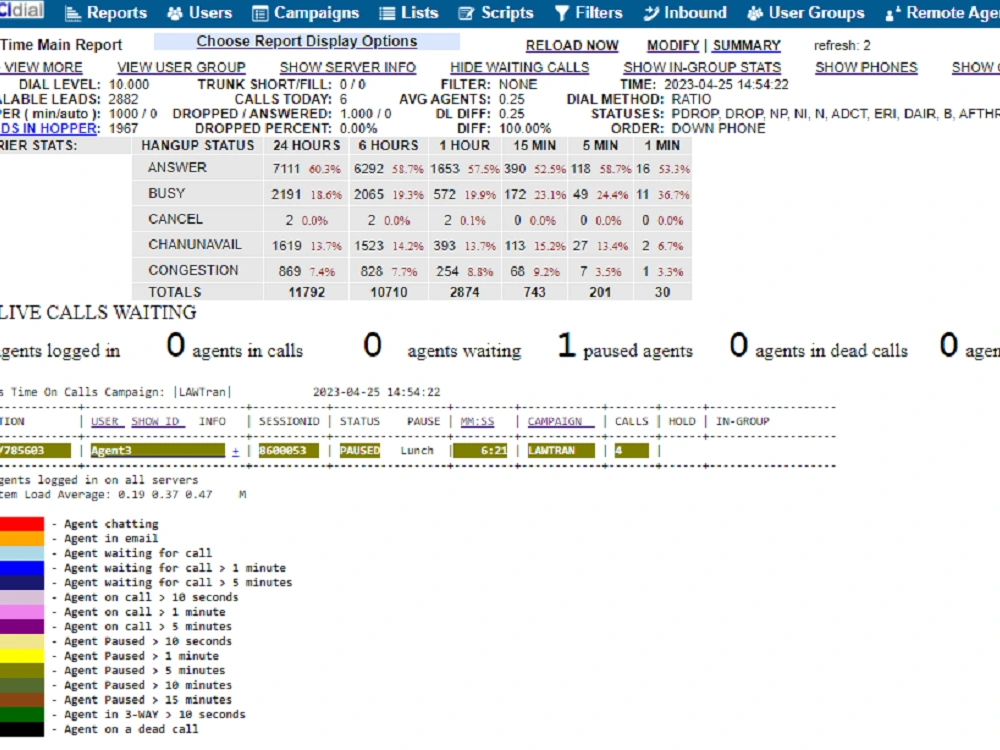Click Choose Report Display Options

coord(307,41)
